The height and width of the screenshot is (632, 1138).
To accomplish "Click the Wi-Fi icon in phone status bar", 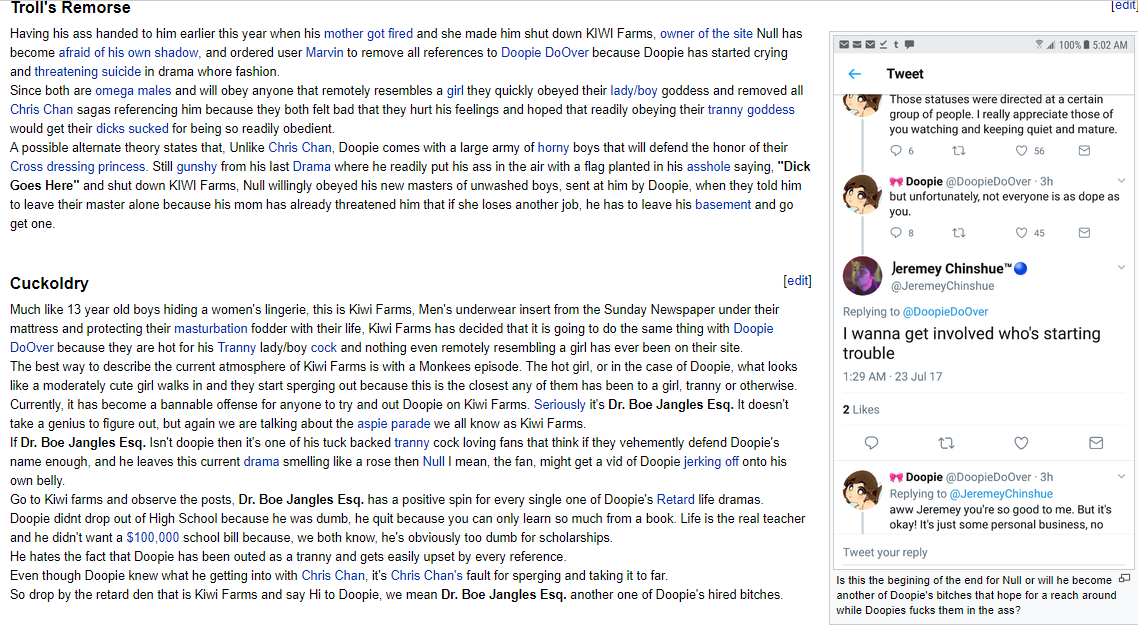I will click(1039, 44).
